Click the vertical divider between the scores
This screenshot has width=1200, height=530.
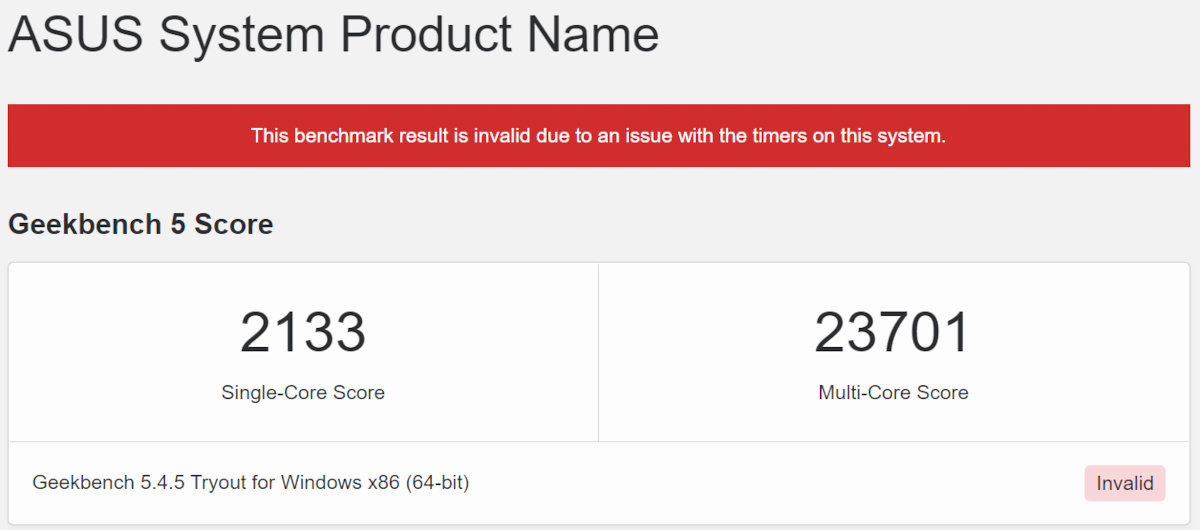598,352
